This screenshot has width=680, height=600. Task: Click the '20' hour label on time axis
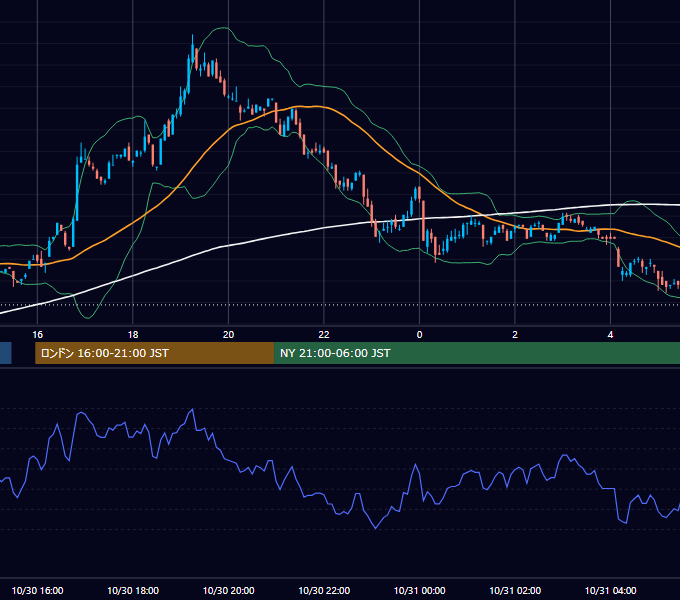tap(229, 335)
